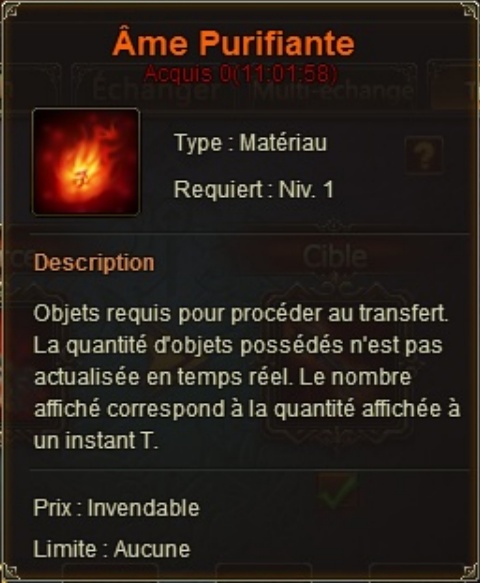Select the Prix : Invendable line
Viewport: 480px width, 583px height.
(116, 508)
